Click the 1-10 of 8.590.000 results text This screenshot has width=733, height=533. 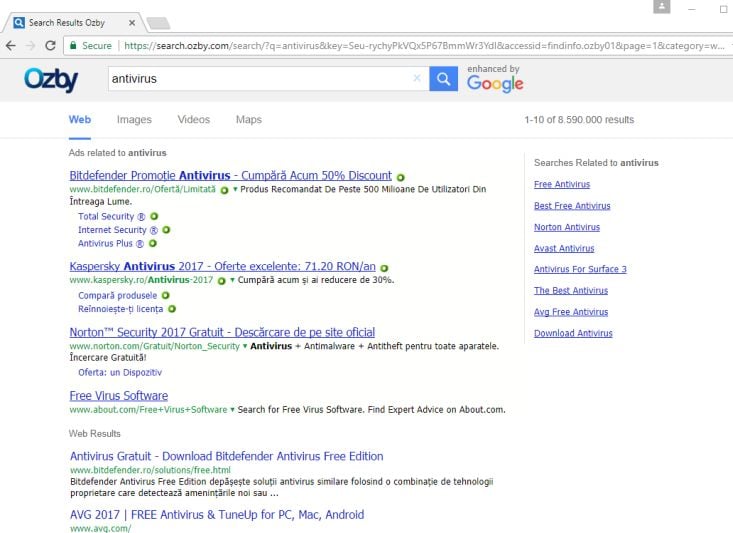[579, 120]
